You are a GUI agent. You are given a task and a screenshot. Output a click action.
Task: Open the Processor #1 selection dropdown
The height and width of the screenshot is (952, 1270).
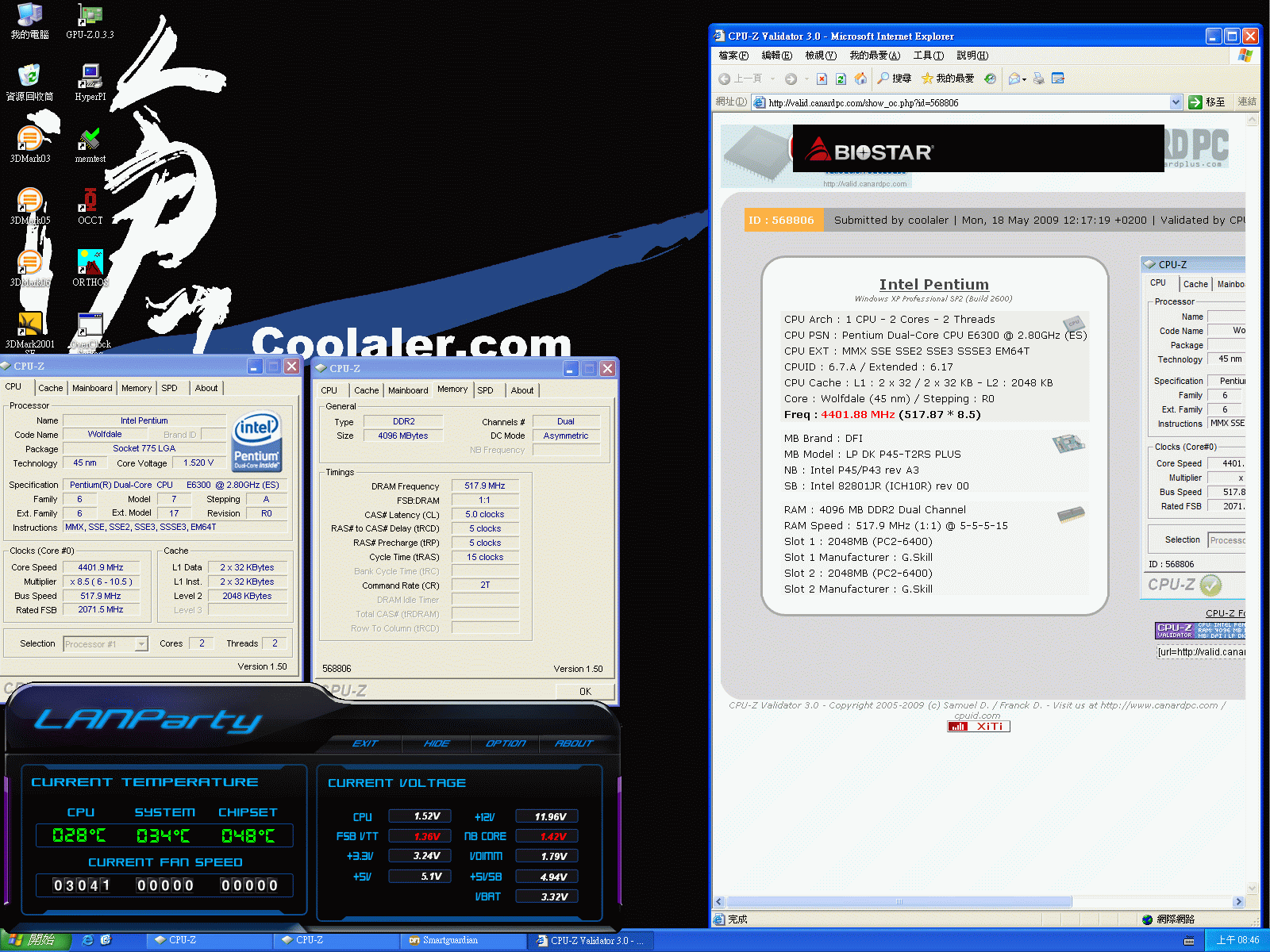pos(106,644)
